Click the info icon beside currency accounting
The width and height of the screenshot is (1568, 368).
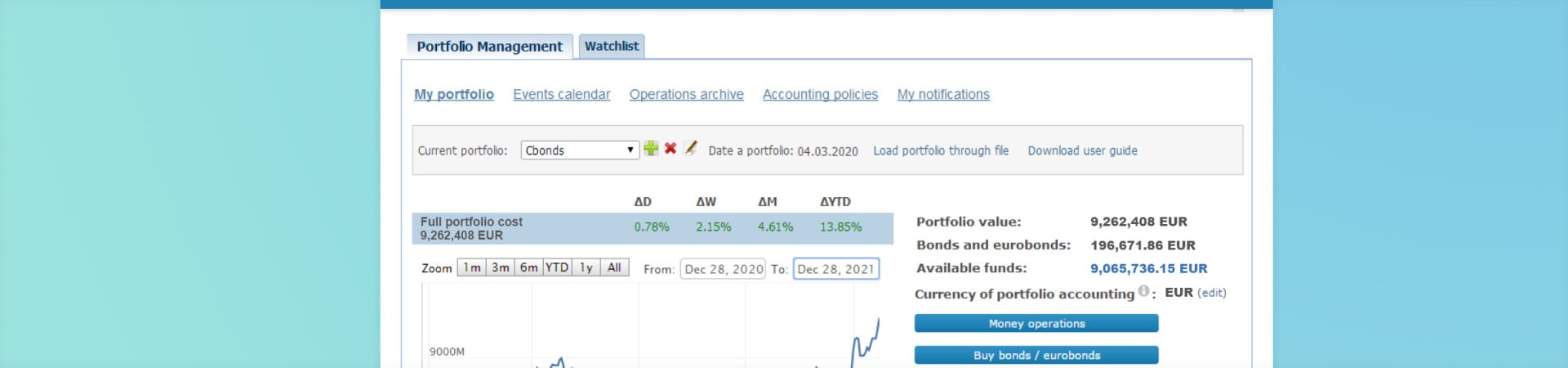click(1143, 291)
